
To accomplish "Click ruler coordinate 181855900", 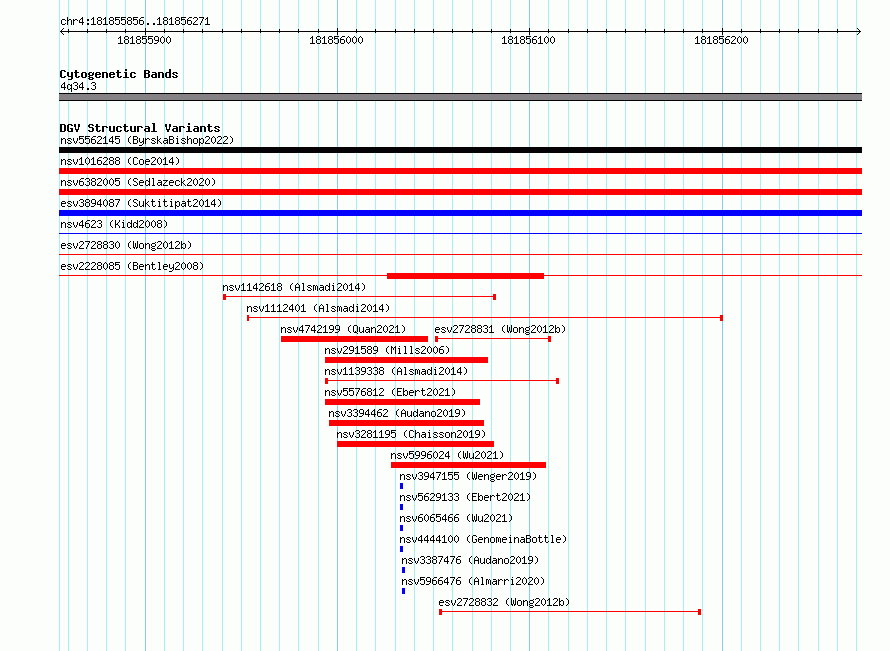I will (144, 40).
